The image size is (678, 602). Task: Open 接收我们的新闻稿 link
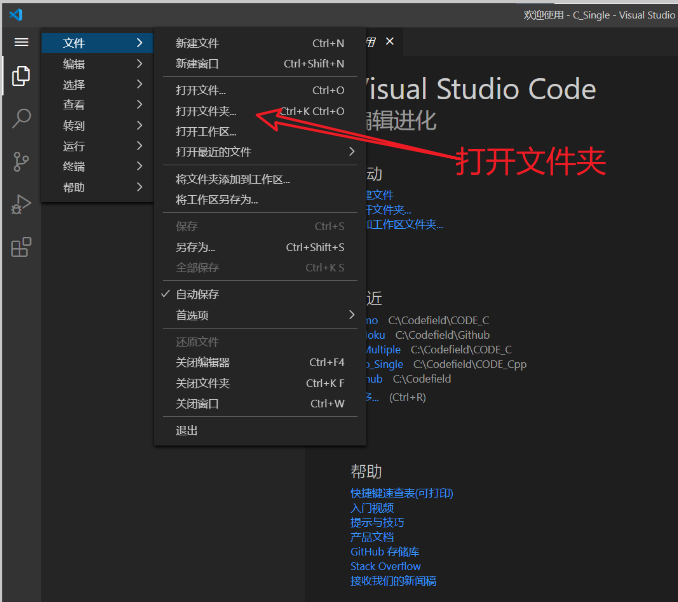point(393,581)
